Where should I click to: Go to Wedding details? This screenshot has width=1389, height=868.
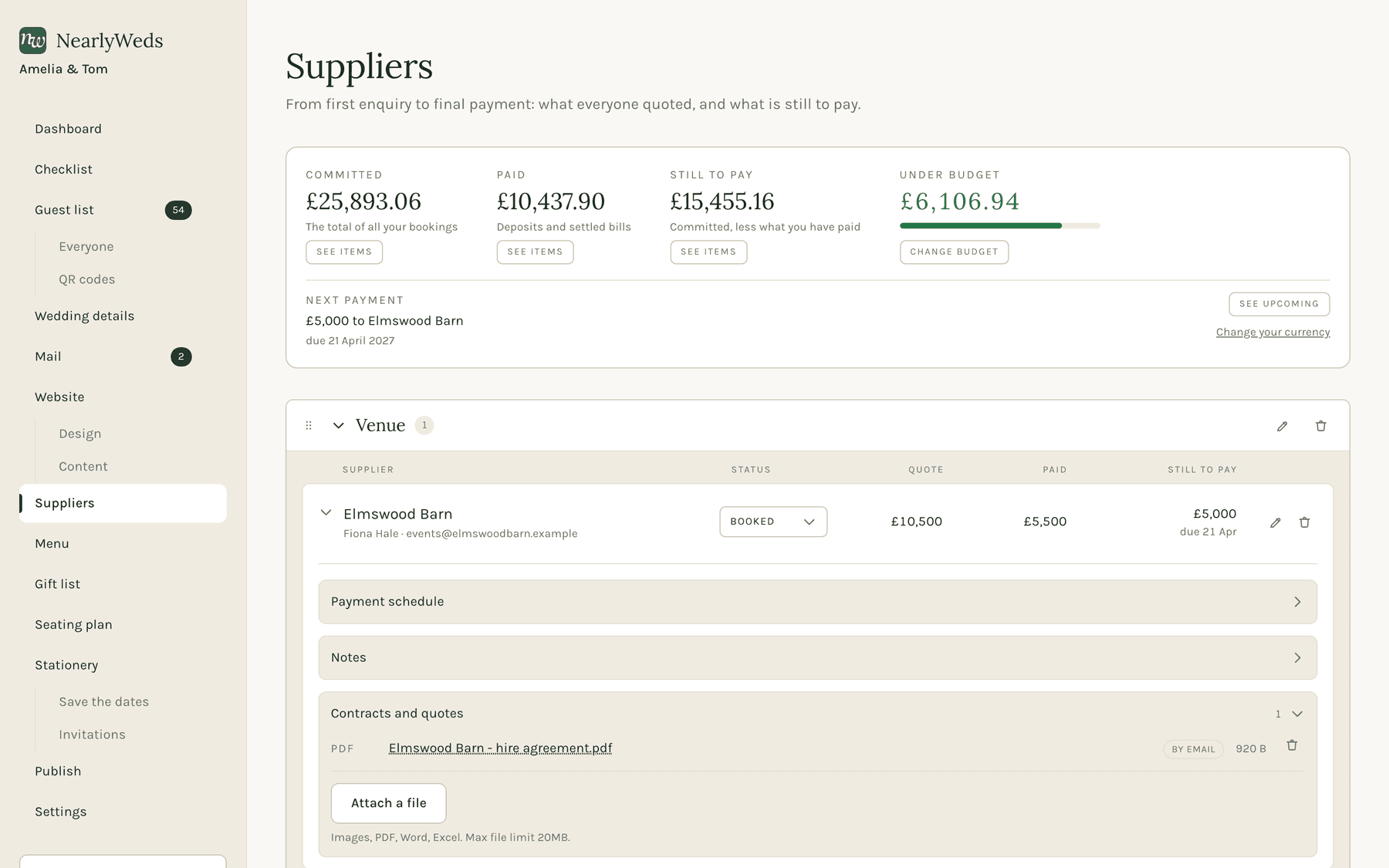pyautogui.click(x=84, y=316)
